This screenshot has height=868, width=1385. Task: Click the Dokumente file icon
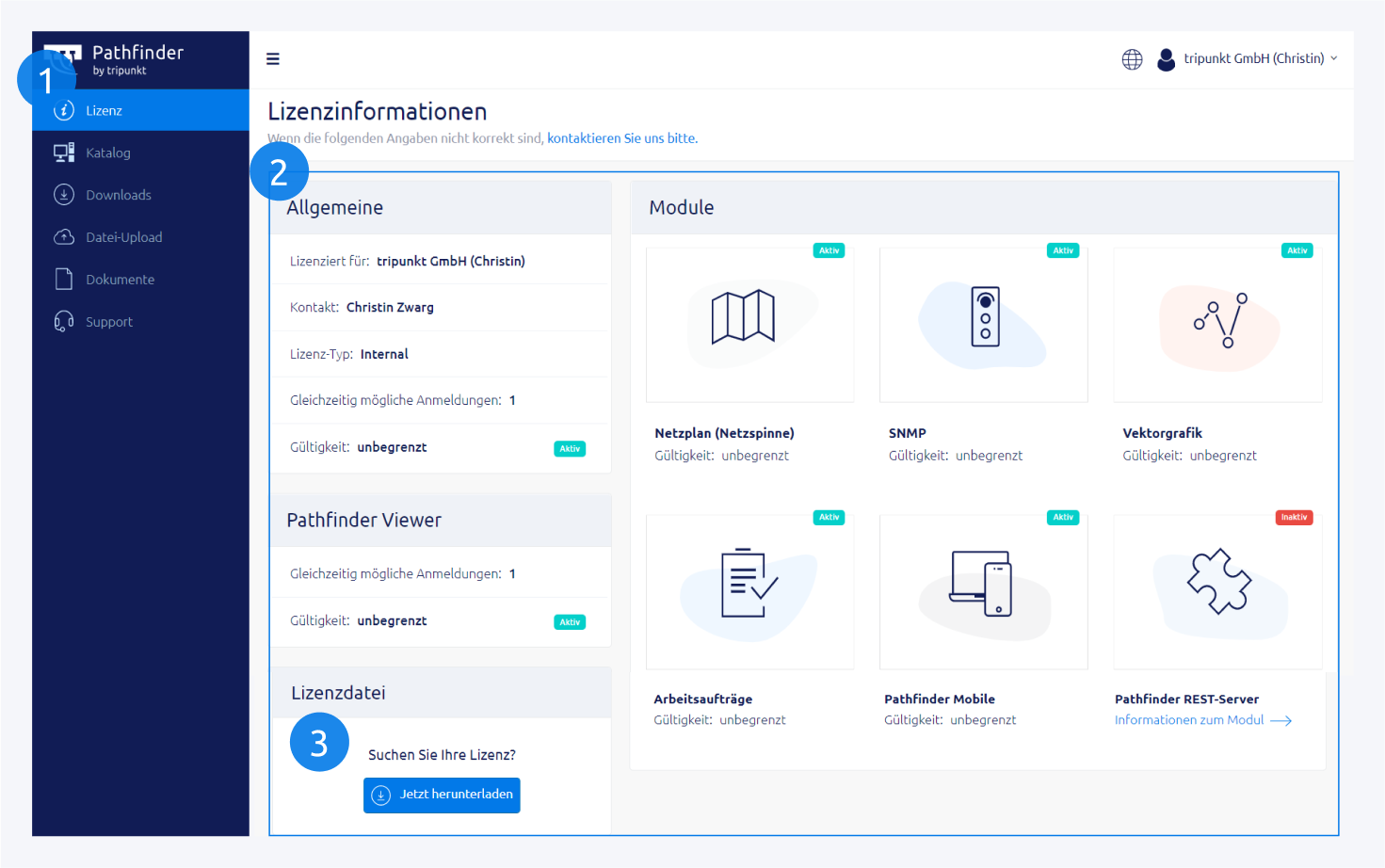(x=64, y=280)
